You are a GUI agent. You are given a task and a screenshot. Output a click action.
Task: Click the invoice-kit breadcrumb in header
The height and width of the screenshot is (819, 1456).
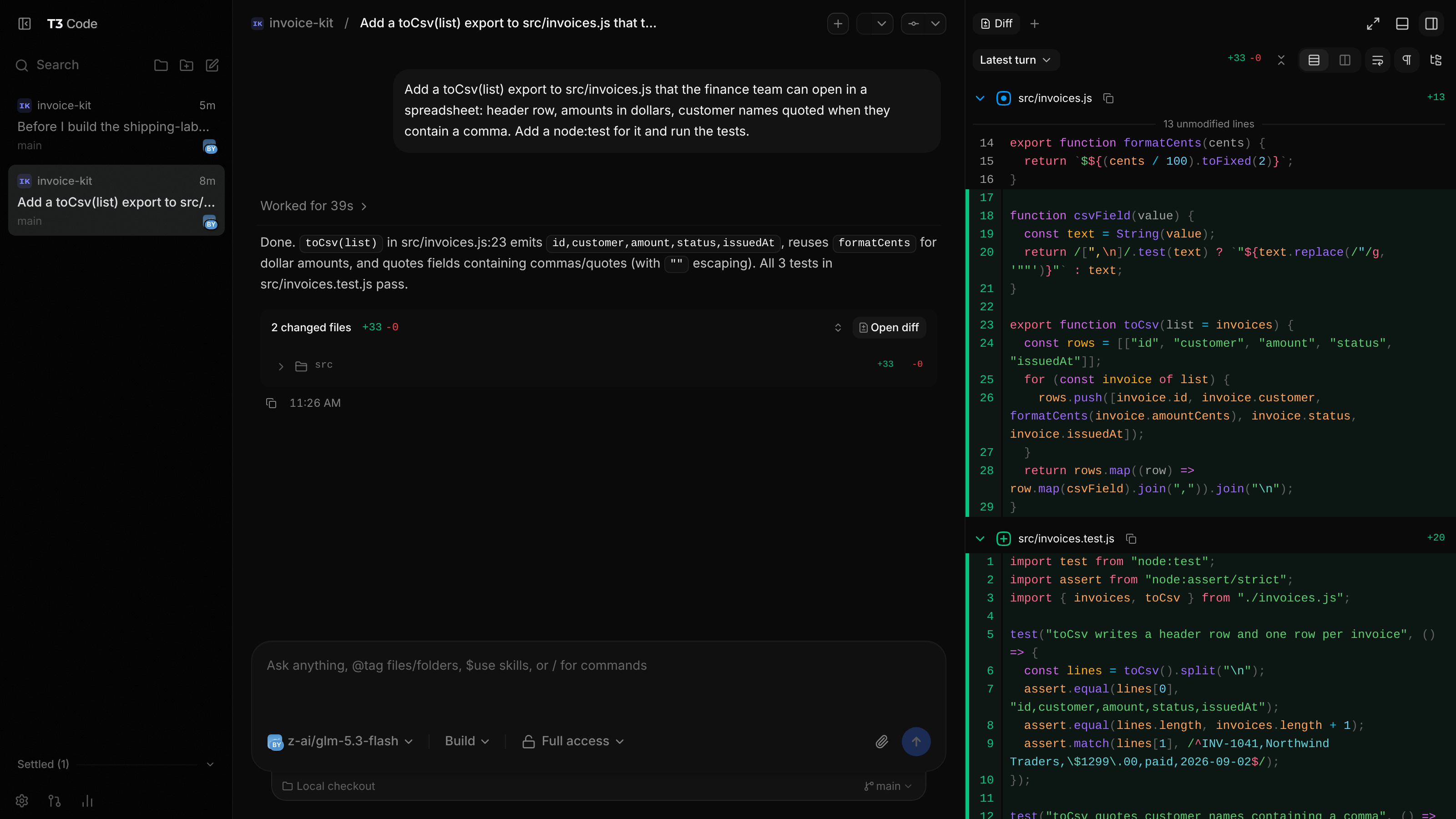(x=293, y=23)
